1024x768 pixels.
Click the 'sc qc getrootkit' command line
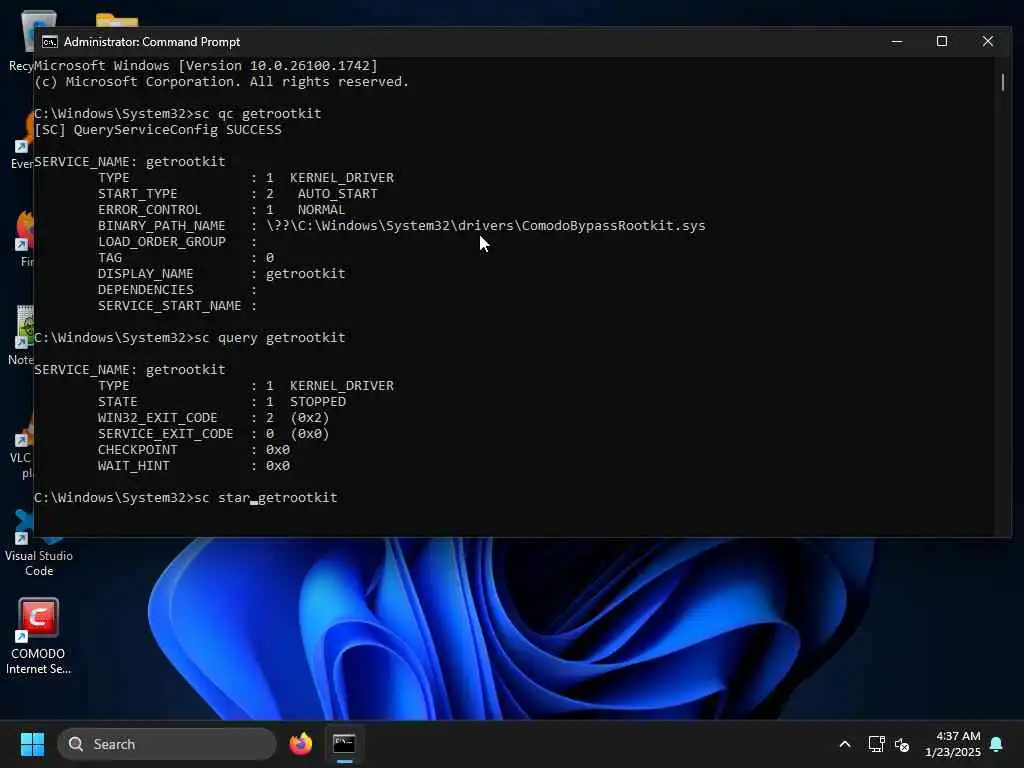pos(178,114)
